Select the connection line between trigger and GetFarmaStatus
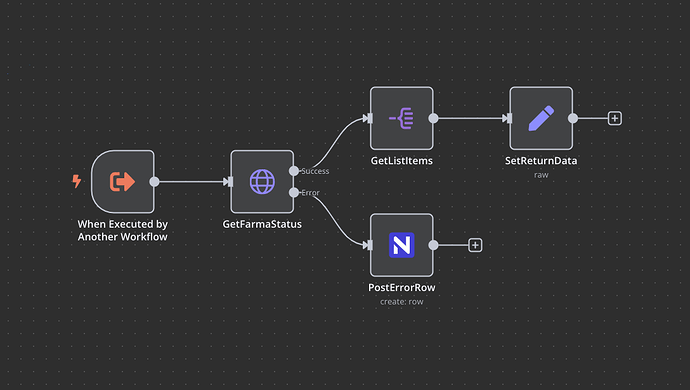690x390 pixels. (x=191, y=181)
